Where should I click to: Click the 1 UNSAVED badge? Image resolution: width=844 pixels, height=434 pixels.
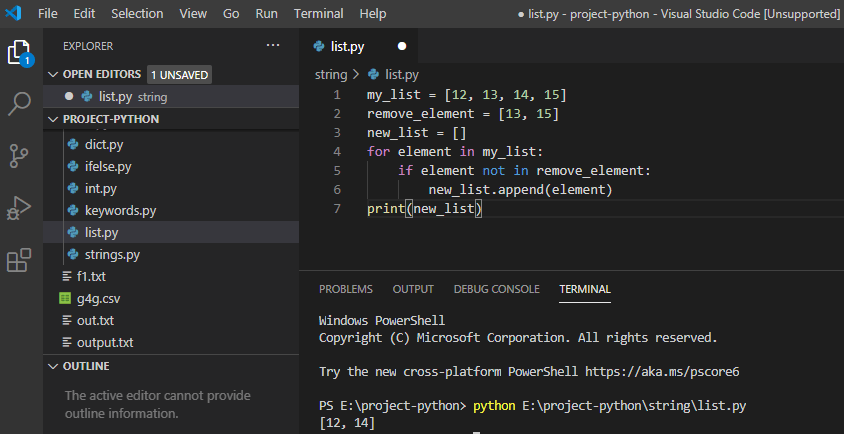tap(179, 75)
